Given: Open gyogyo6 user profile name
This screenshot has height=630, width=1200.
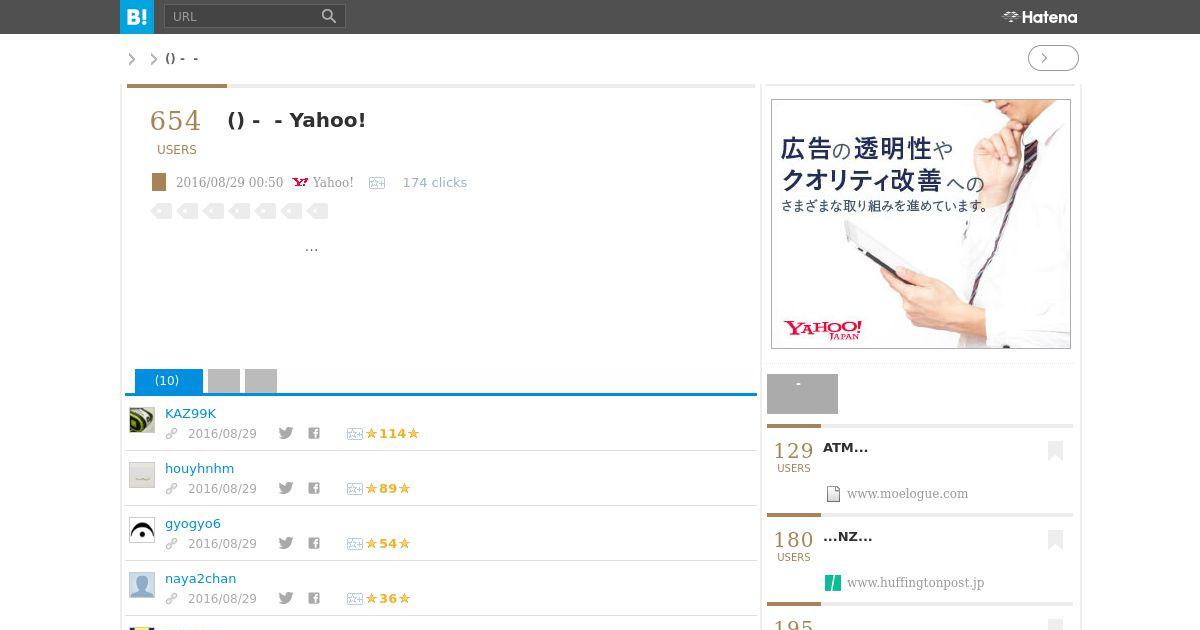Looking at the screenshot, I should point(193,523).
